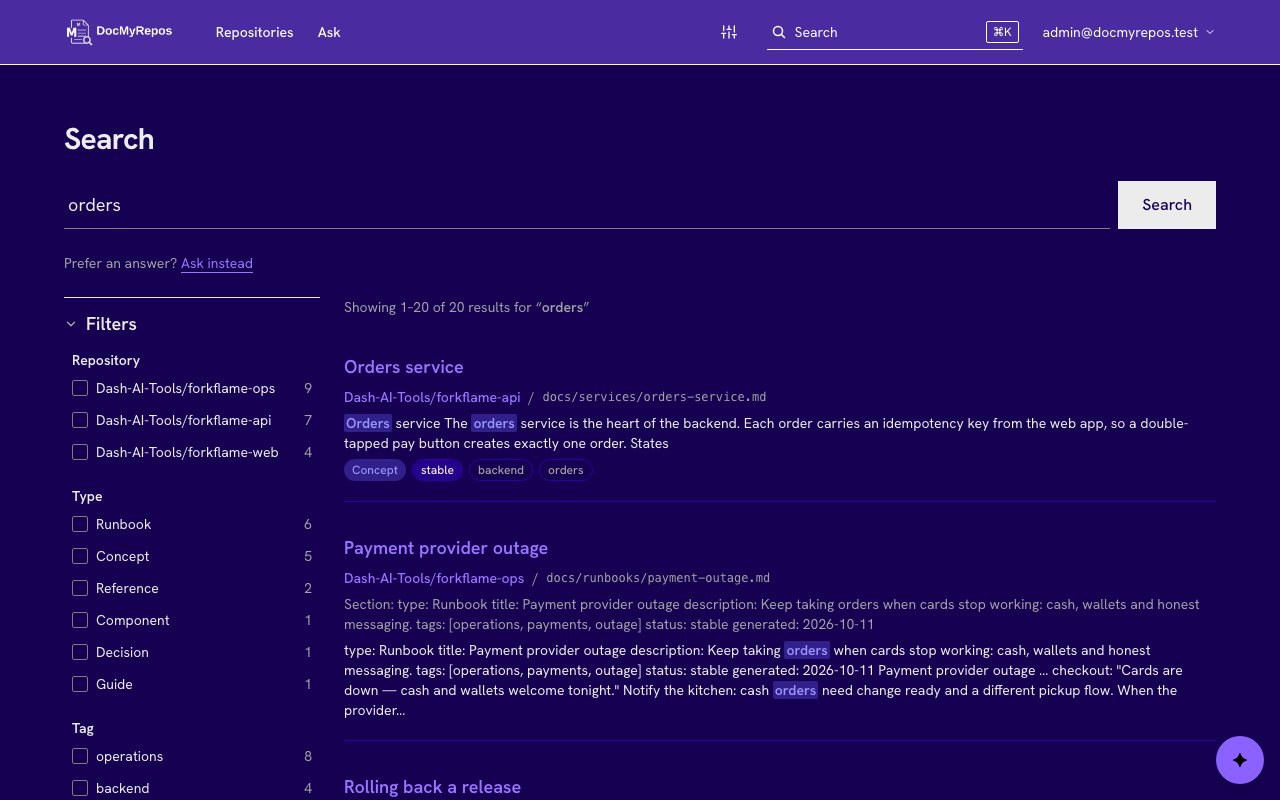Focus the main search query field containing 'orders'
Image resolution: width=1280 pixels, height=800 pixels.
pos(587,205)
